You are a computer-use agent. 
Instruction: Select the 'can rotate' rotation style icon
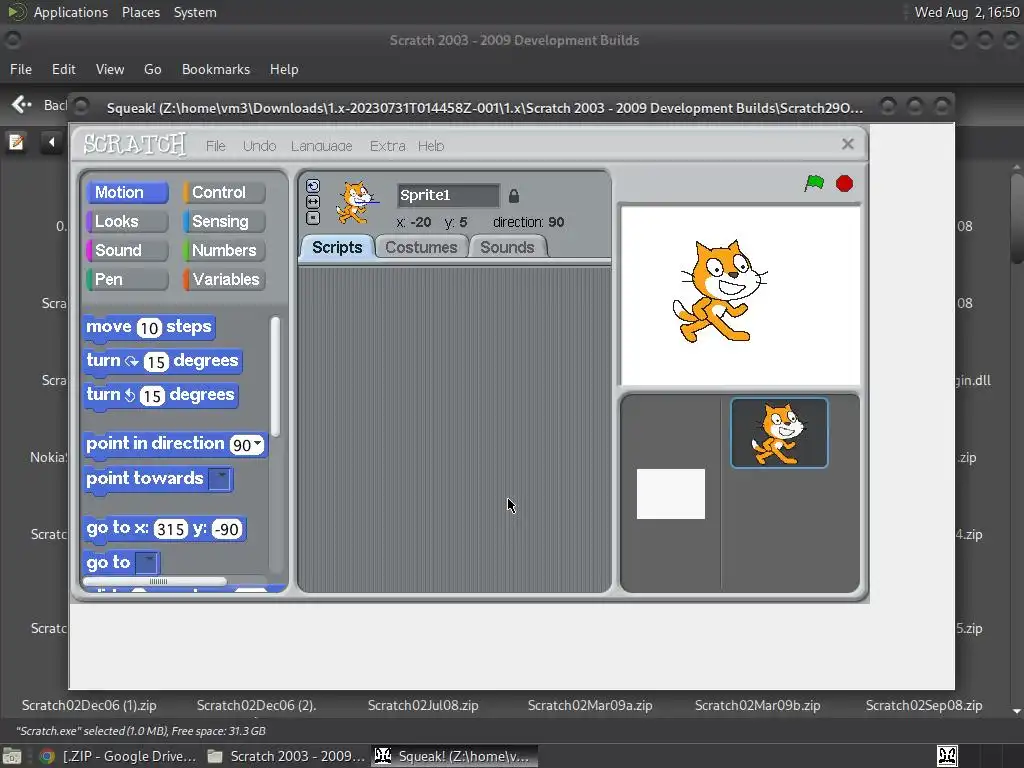313,186
